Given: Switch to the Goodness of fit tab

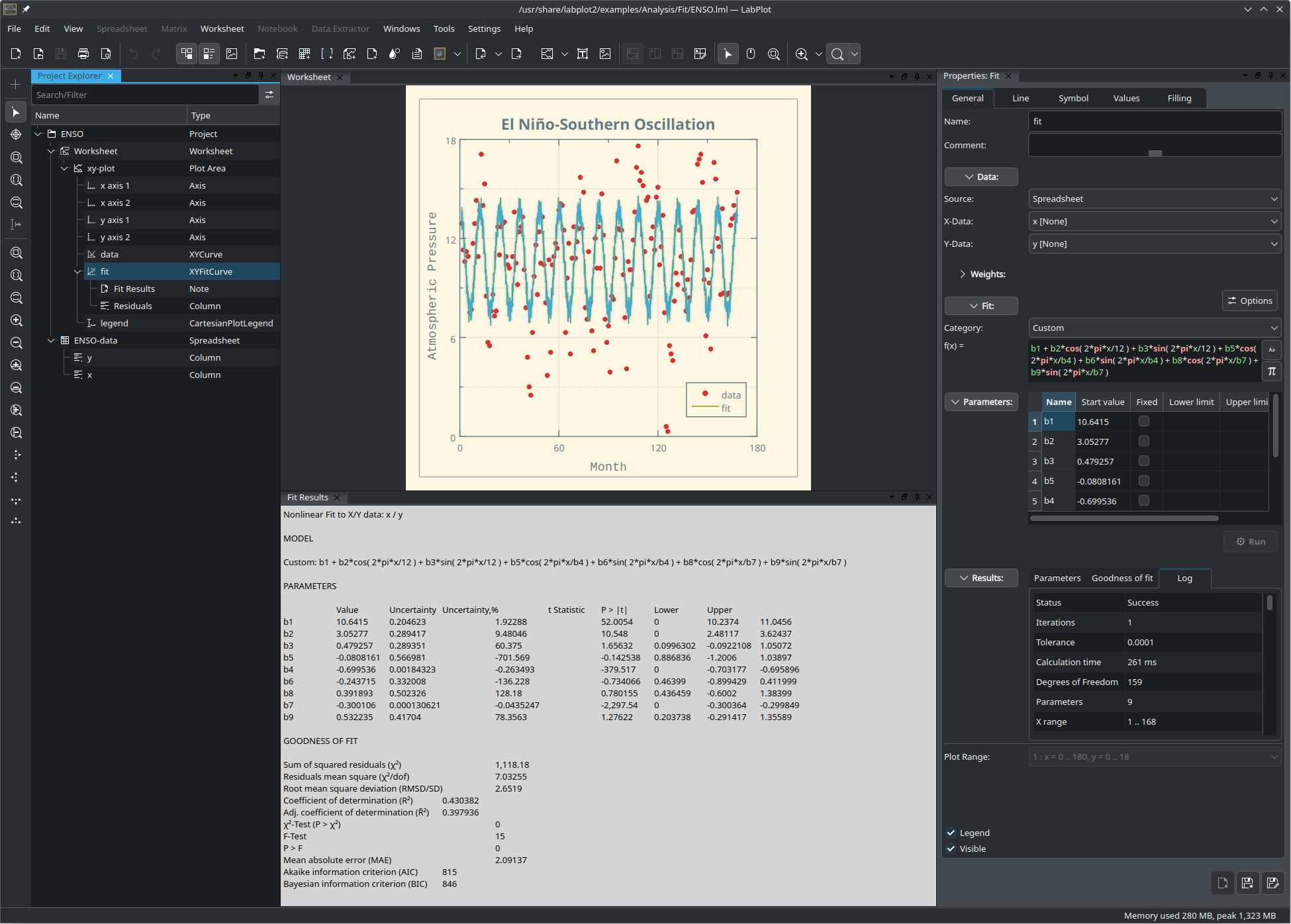Looking at the screenshot, I should (x=1122, y=578).
